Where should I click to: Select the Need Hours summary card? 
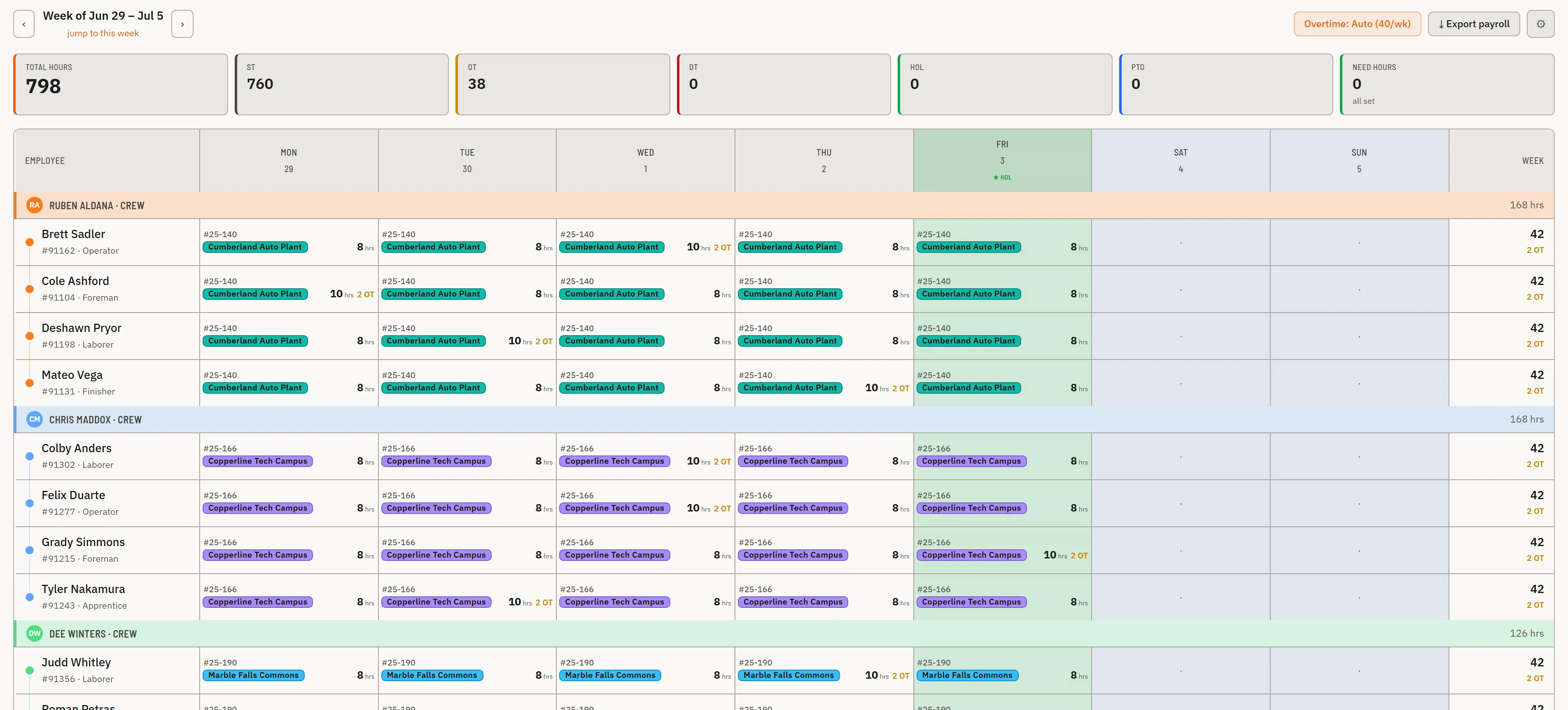tap(1447, 85)
